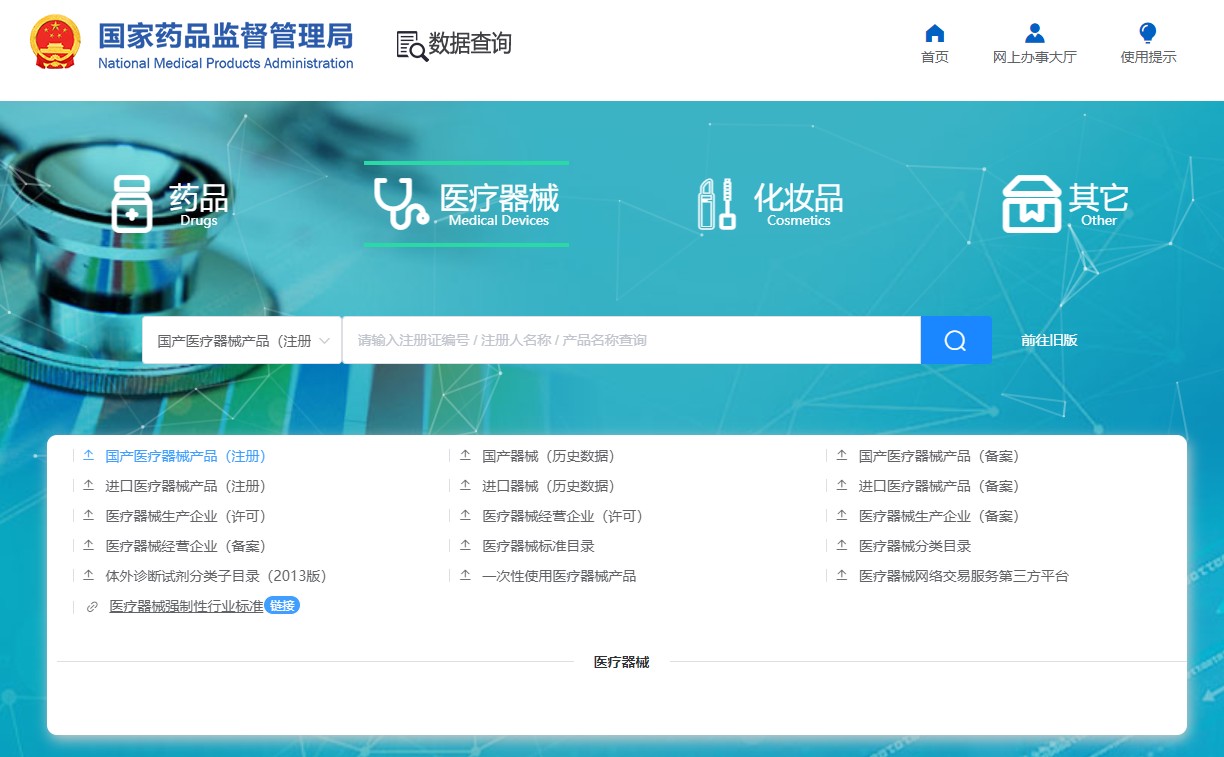The height and width of the screenshot is (757, 1224).
Task: Click upload icon beside 医疗器械经营企业（许可）
Action: pyautogui.click(x=465, y=516)
